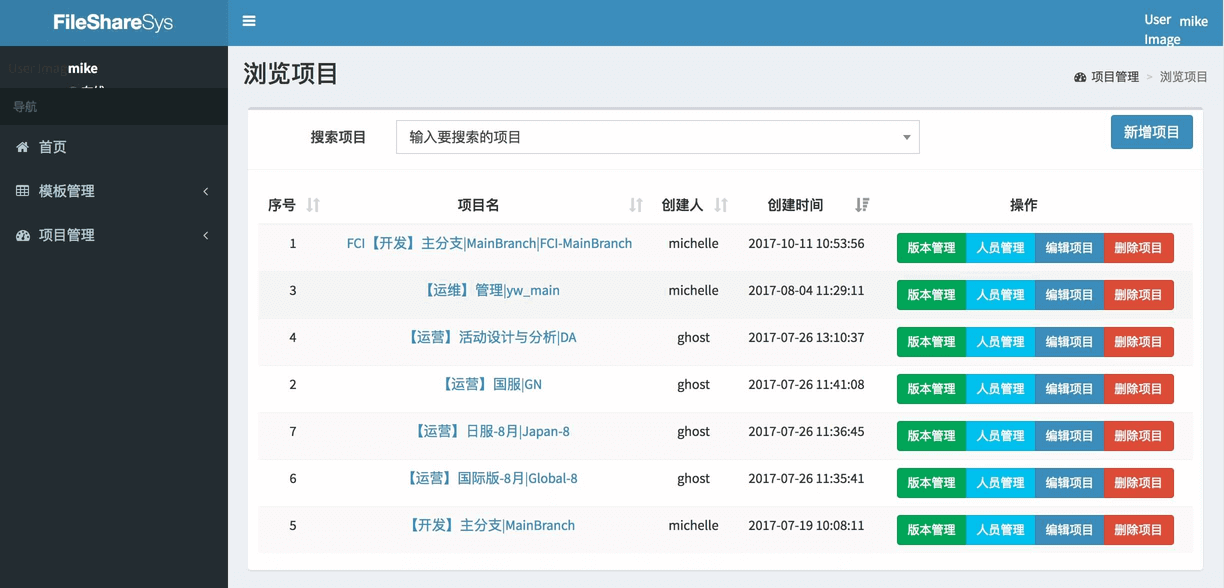Viewport: 1224px width, 588px height.
Task: Open the mike user menu in top bar
Action: point(1176,22)
